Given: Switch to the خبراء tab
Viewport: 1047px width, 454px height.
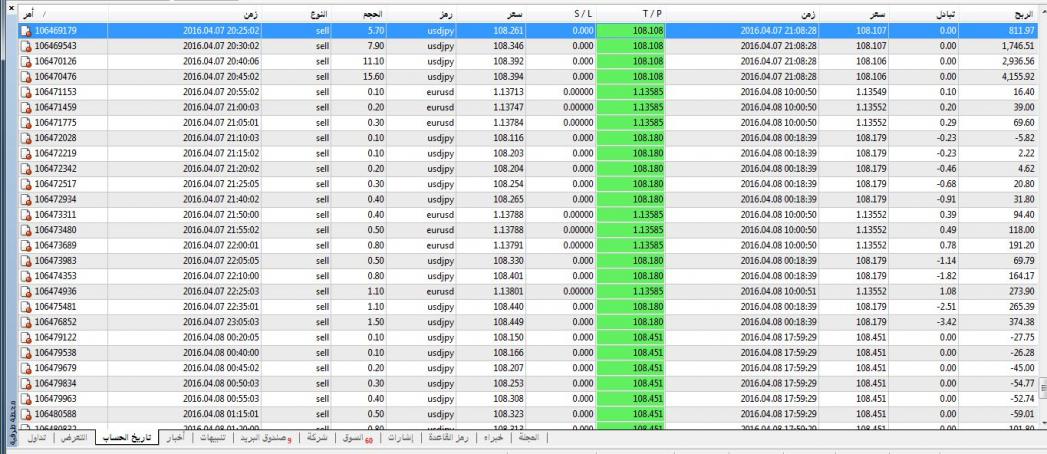Looking at the screenshot, I should [491, 439].
